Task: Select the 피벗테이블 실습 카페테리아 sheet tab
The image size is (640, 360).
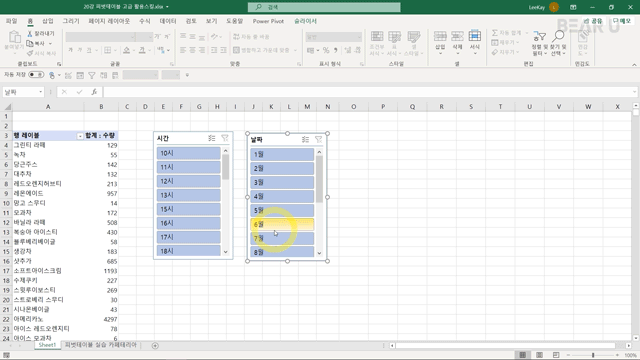Action: 100,345
